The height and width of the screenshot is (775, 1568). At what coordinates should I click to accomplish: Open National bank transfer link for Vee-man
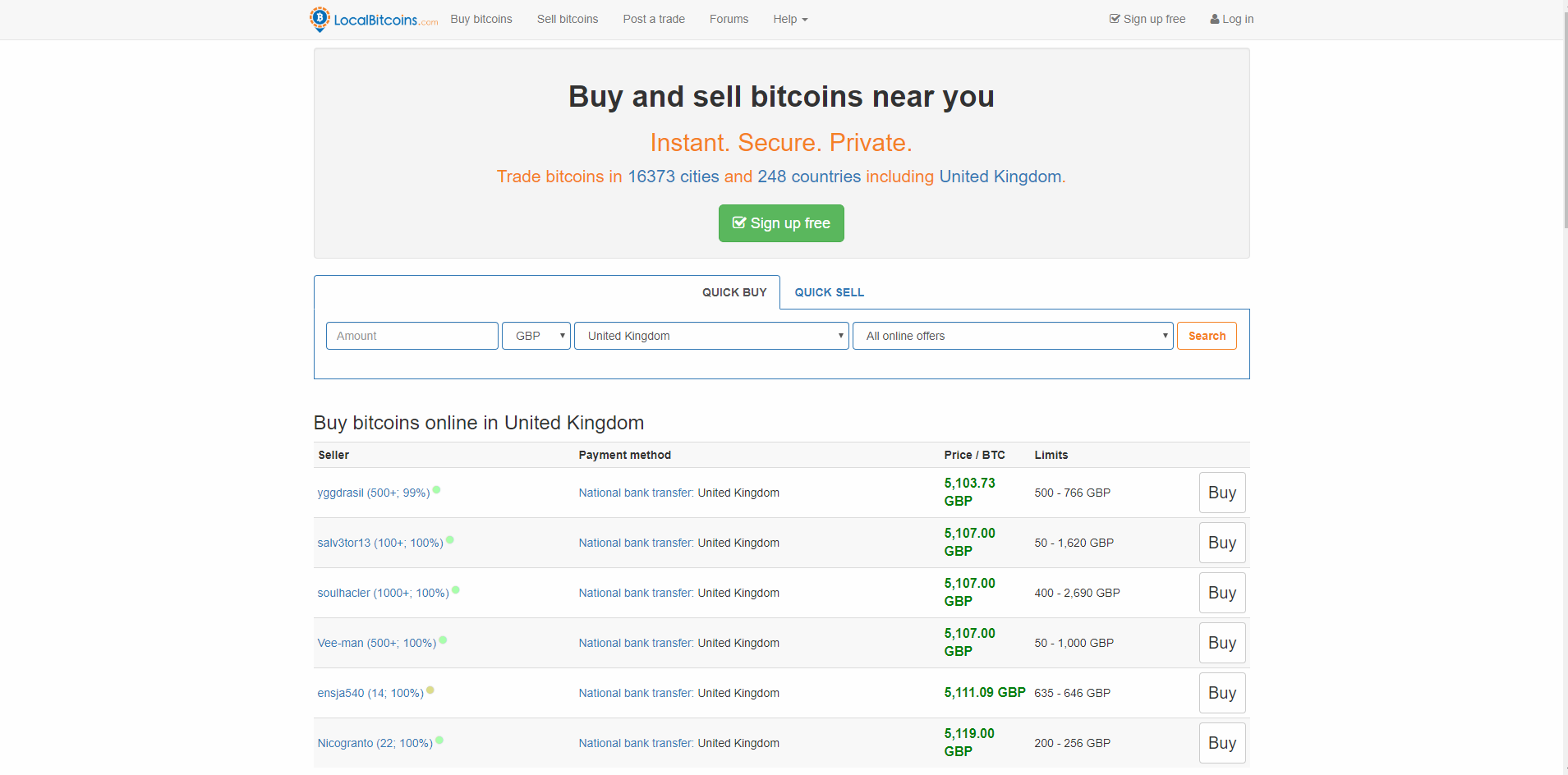pos(636,643)
